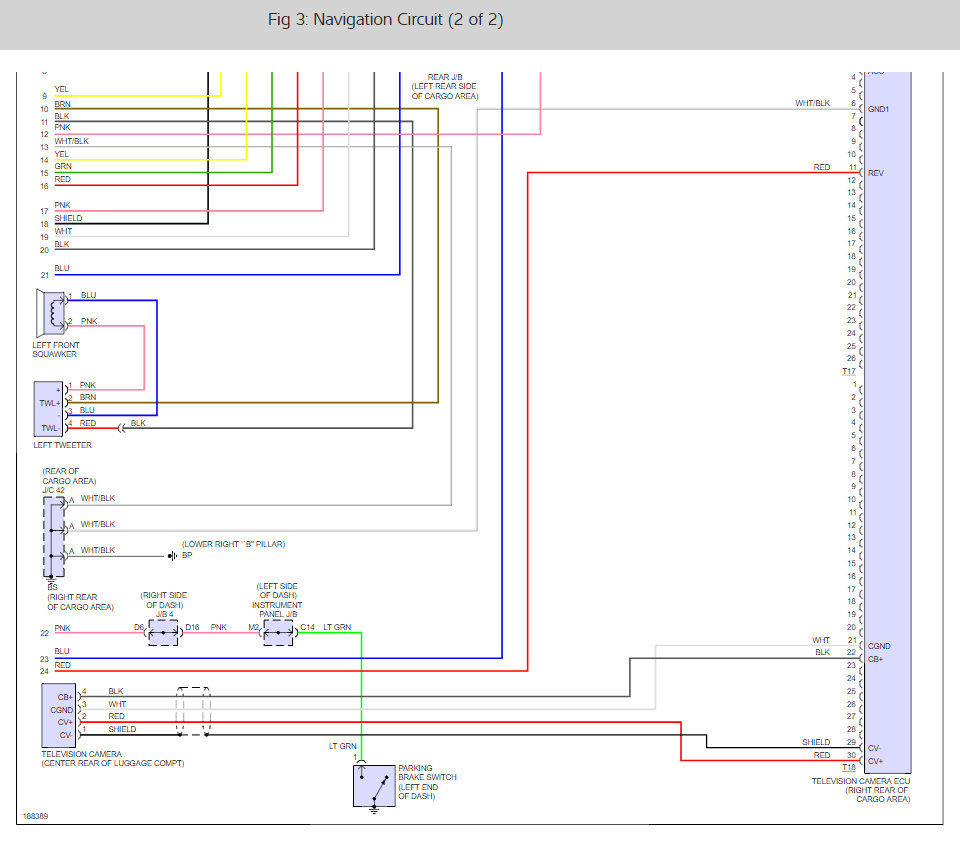The height and width of the screenshot is (850, 960).
Task: Click the Instrument Panel J/B junction symbol
Action: (278, 633)
